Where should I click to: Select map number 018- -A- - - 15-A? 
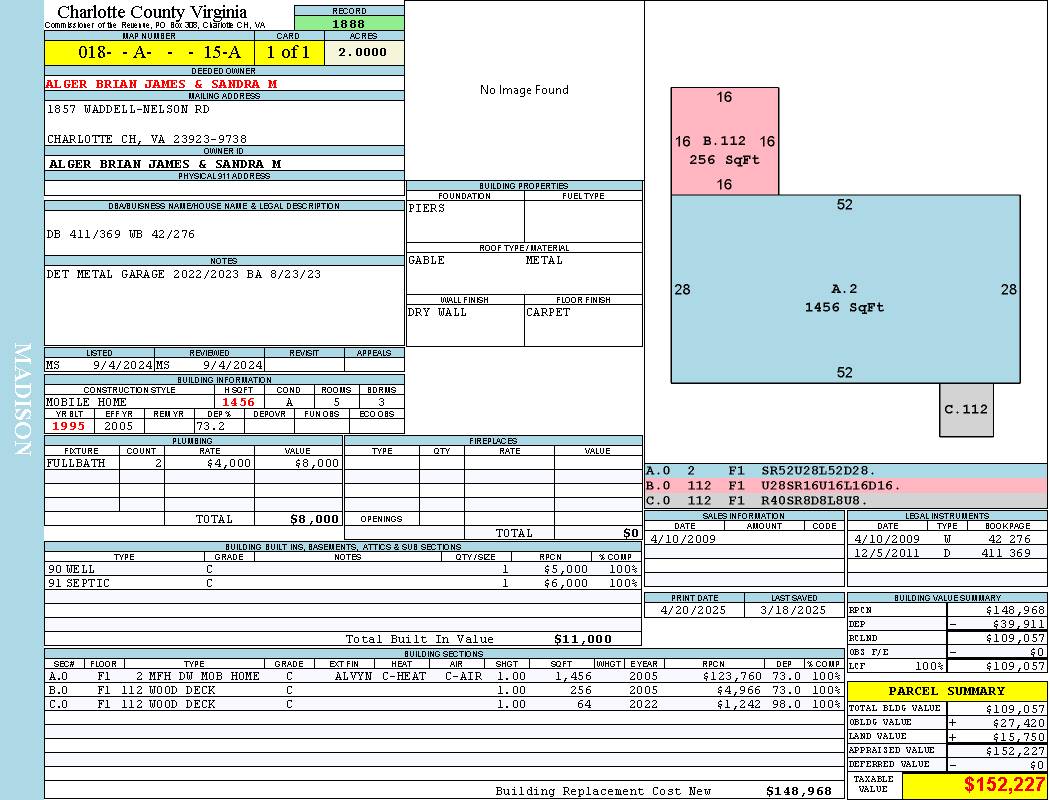point(150,52)
